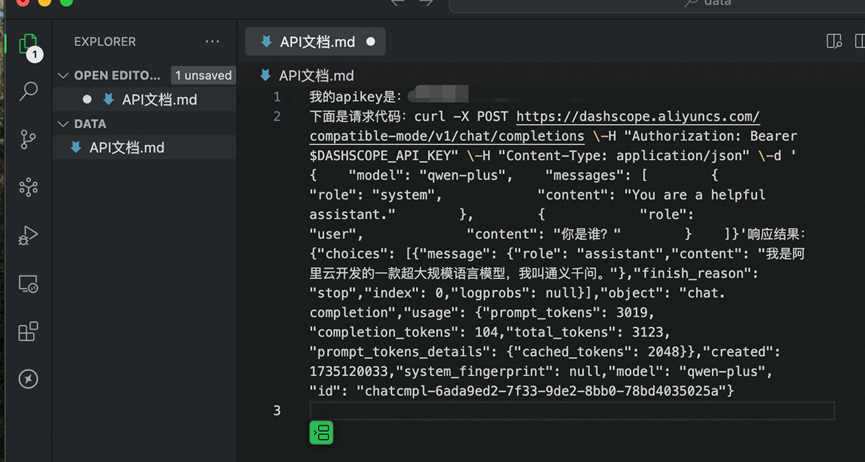Click the text 我的apikey是
865x462 pixels.
coord(356,97)
